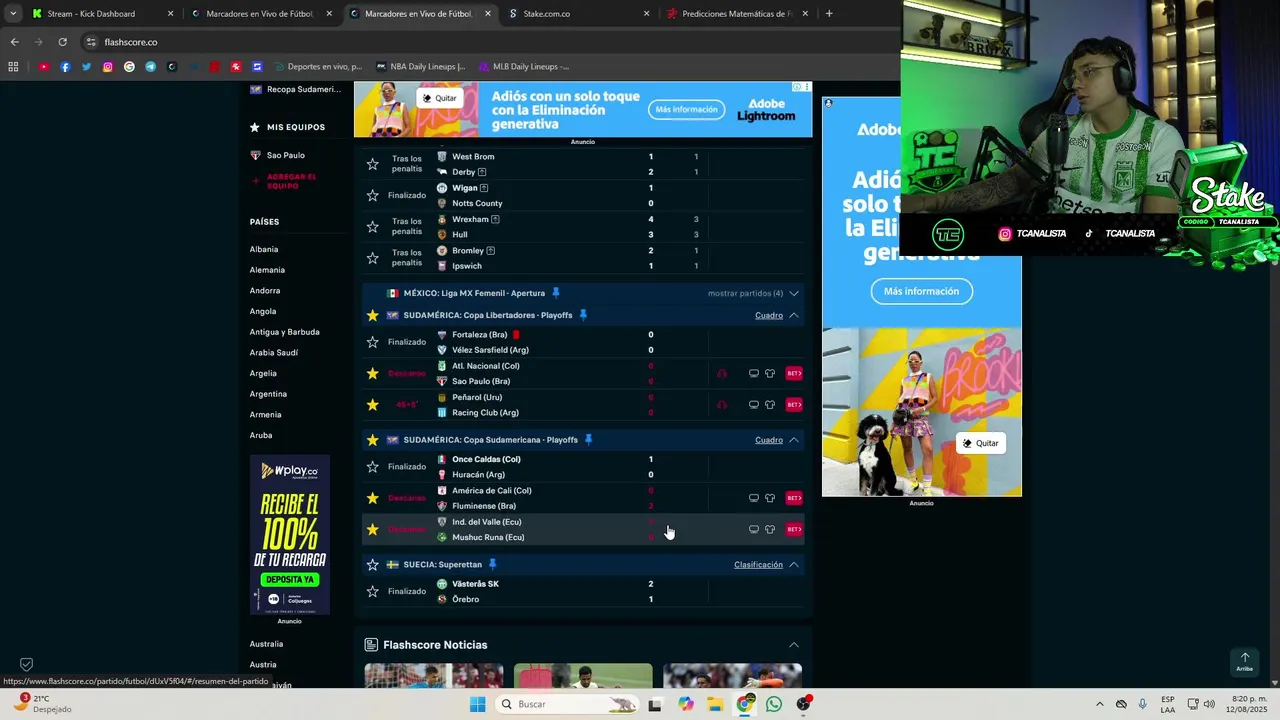1280x720 pixels.
Task: Open Copa Sudamericana Cuadro link
Action: [769, 440]
